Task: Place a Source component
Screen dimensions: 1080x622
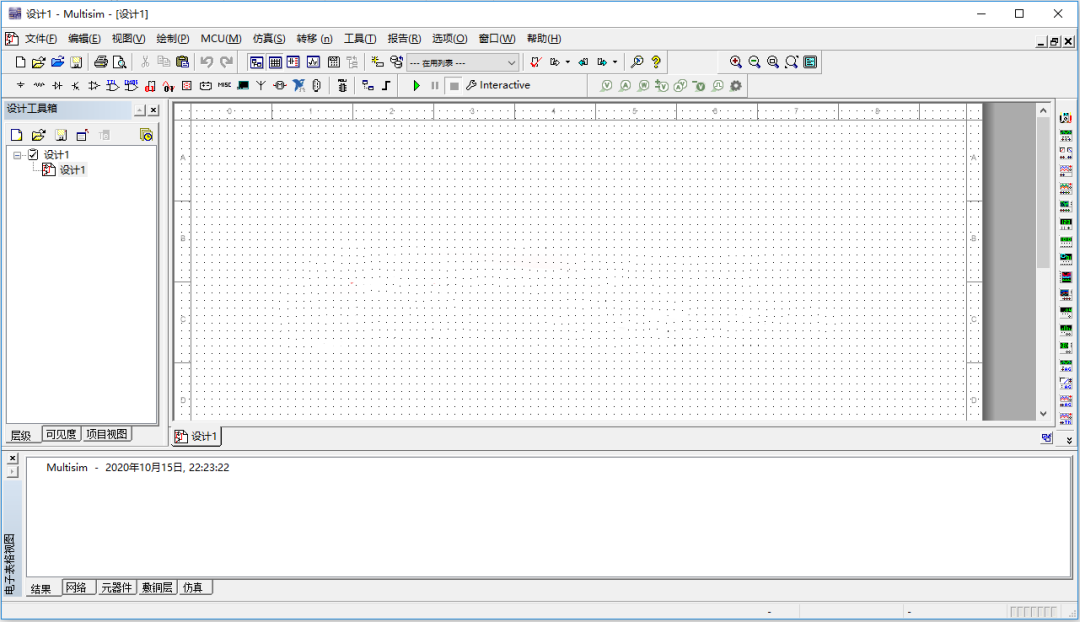Action: click(21, 85)
